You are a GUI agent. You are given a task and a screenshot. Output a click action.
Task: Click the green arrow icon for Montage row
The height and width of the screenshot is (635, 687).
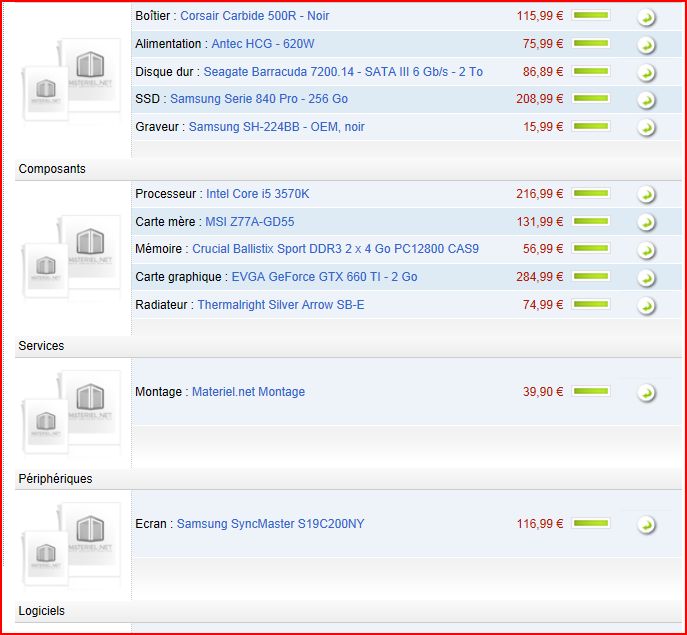coord(646,393)
